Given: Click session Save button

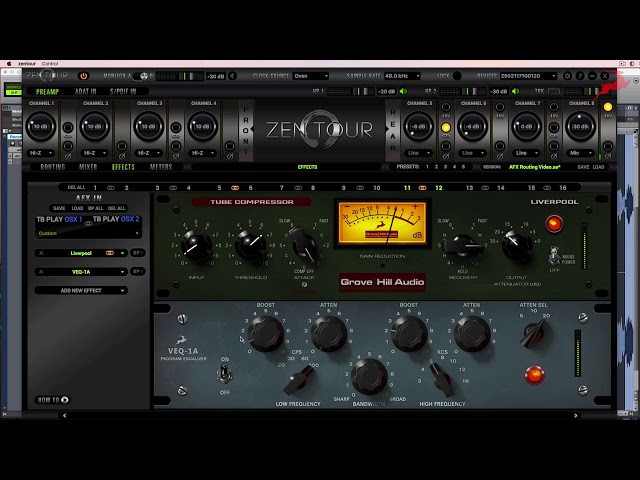Looking at the screenshot, I should coord(583,167).
